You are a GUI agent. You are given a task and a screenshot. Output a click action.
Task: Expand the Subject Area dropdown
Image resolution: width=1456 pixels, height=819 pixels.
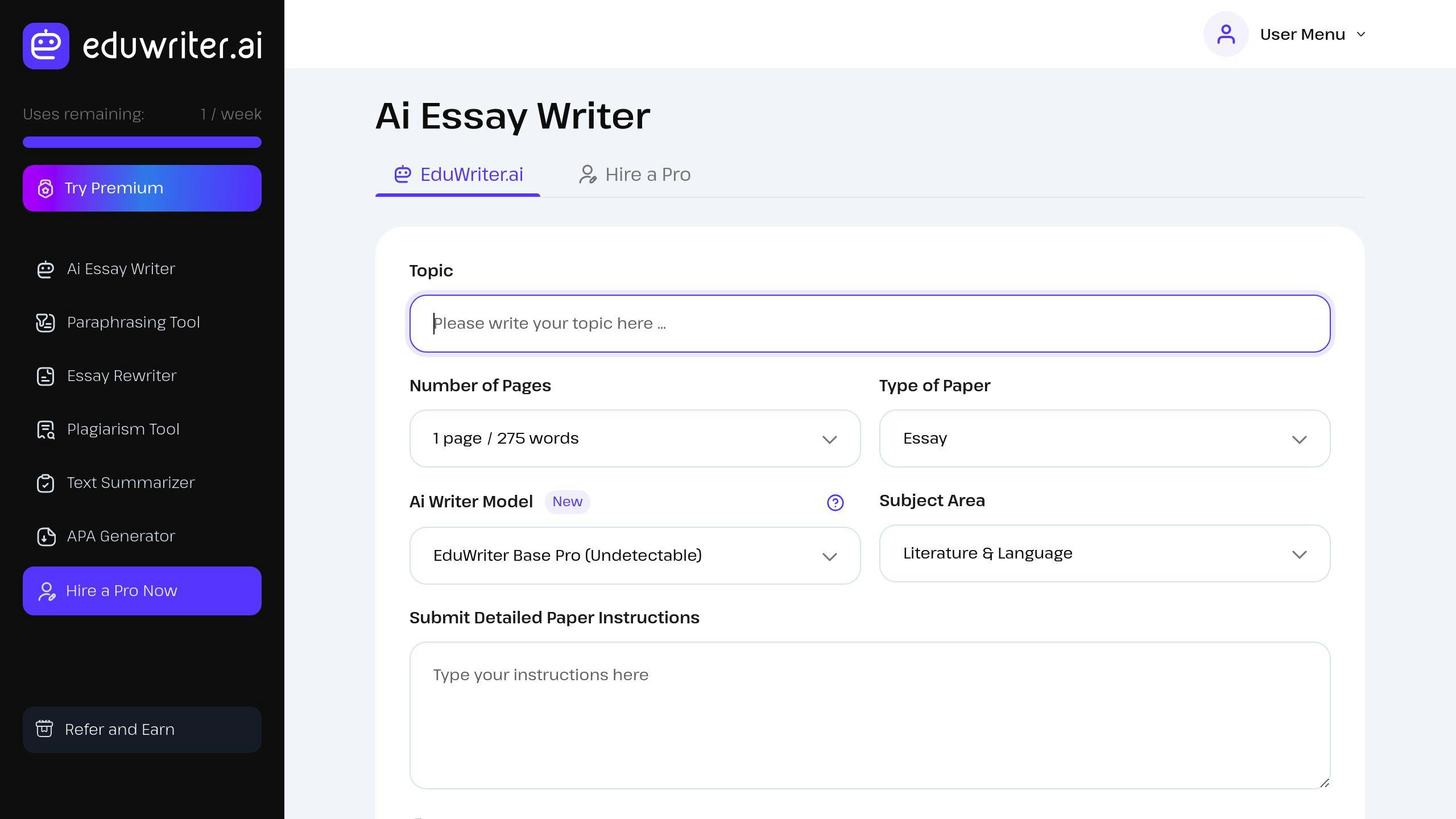[x=1104, y=553]
